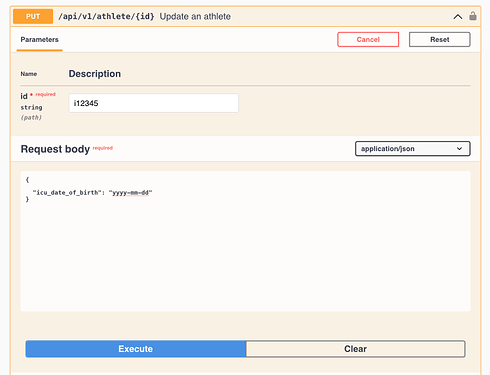Click the Clear button
The image size is (490, 375).
[355, 349]
